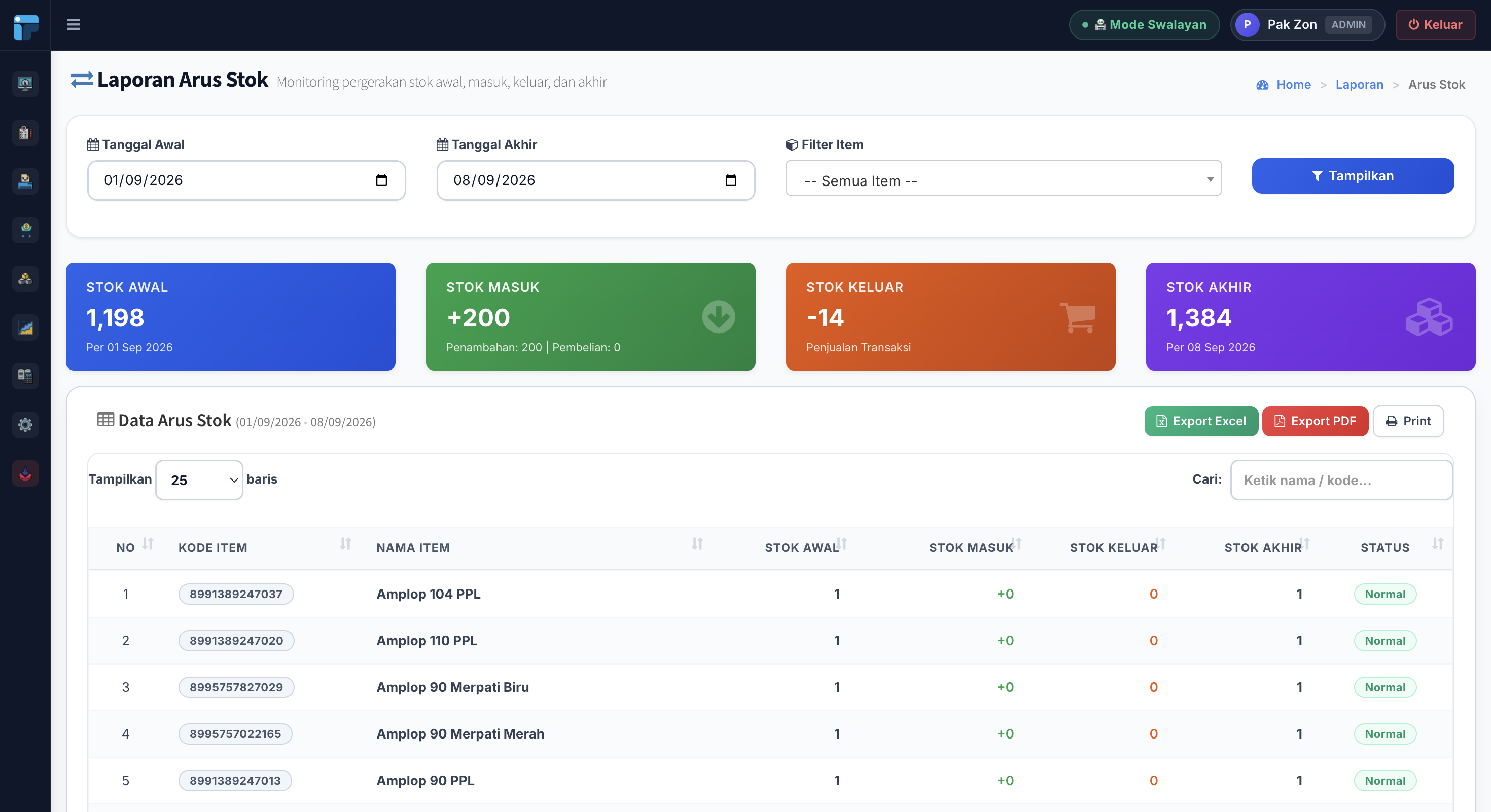Open the stacked boxes inventory sidebar icon

click(25, 279)
